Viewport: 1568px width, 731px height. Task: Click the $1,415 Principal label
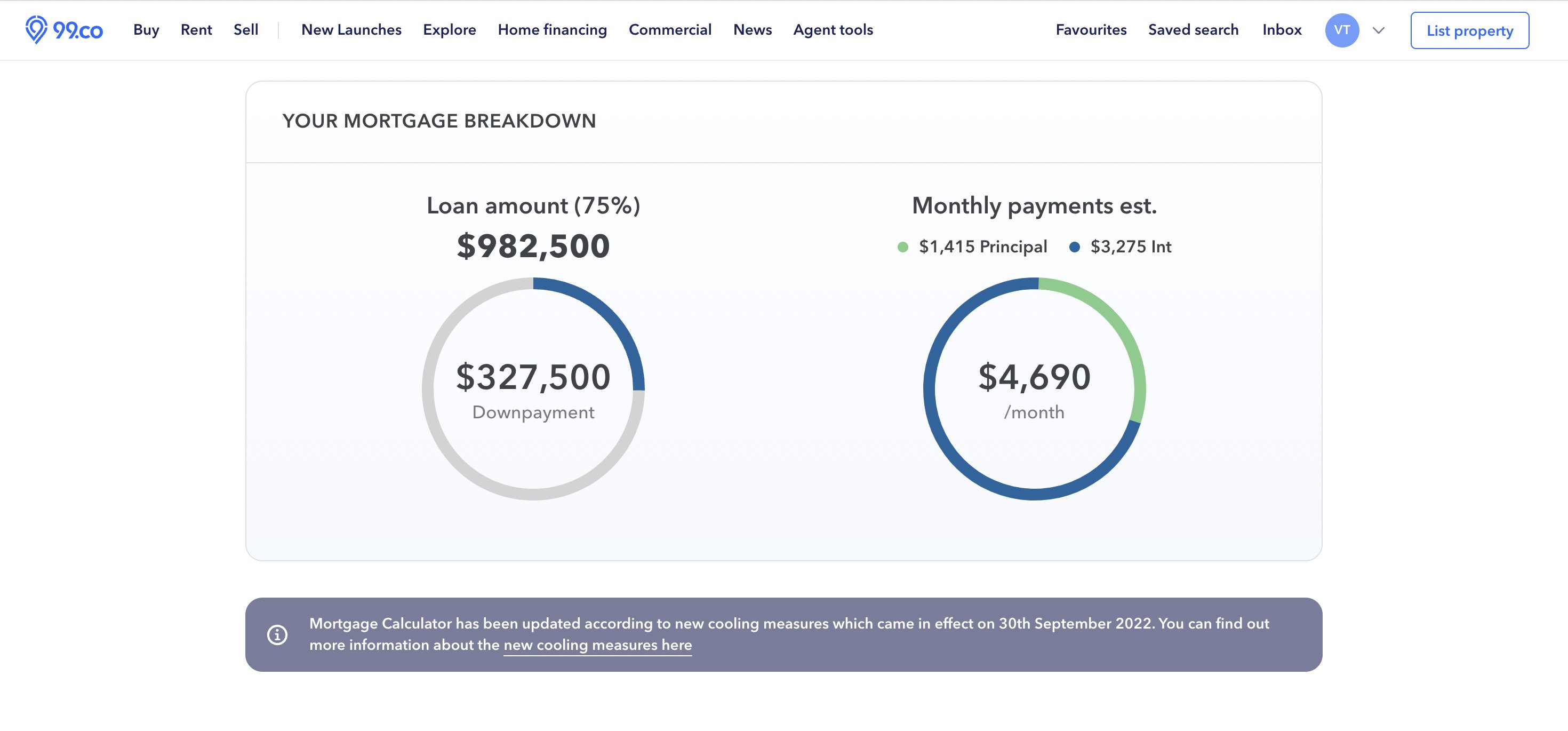(x=982, y=247)
